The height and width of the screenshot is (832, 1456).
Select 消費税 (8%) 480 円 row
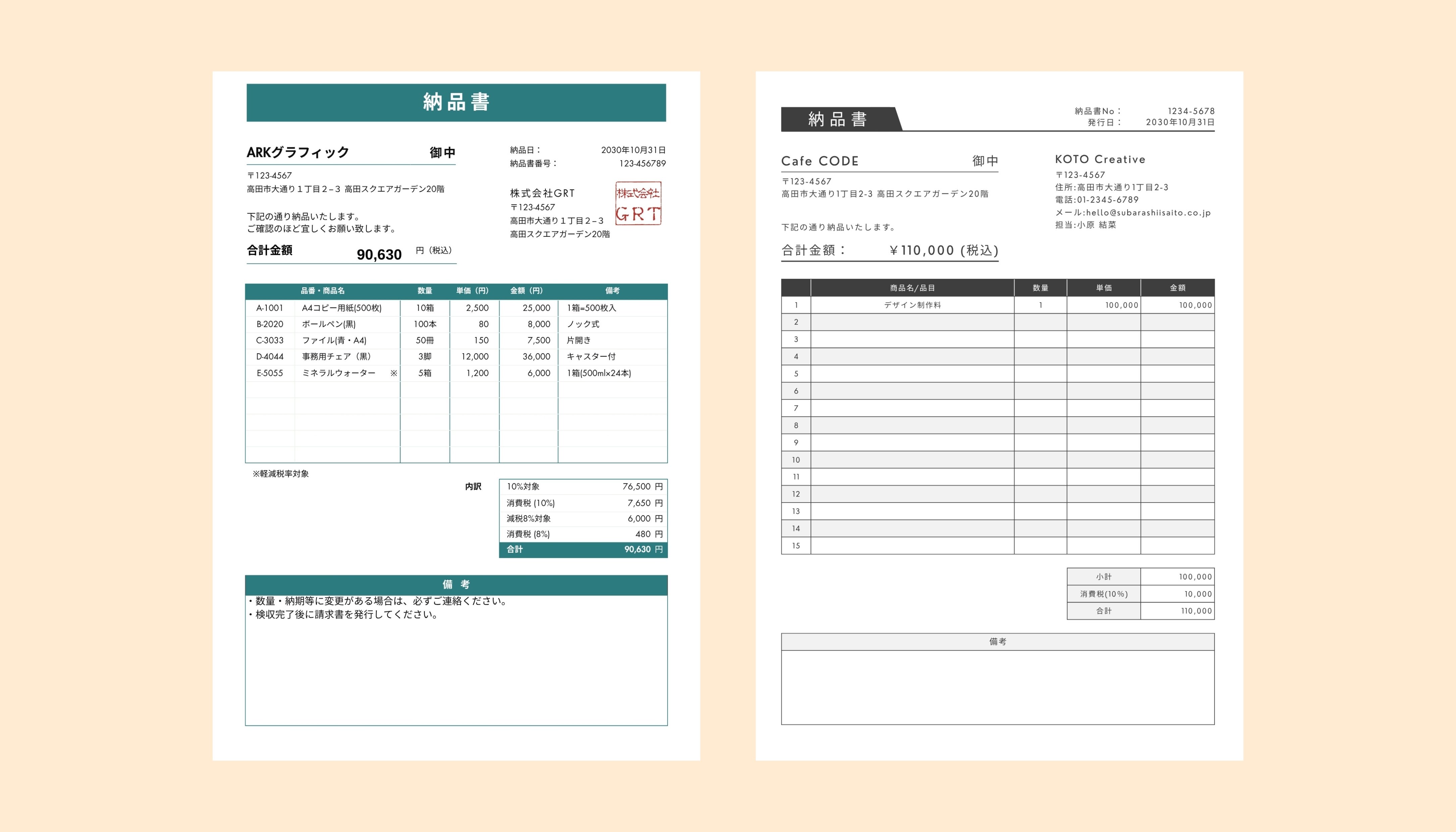click(583, 534)
